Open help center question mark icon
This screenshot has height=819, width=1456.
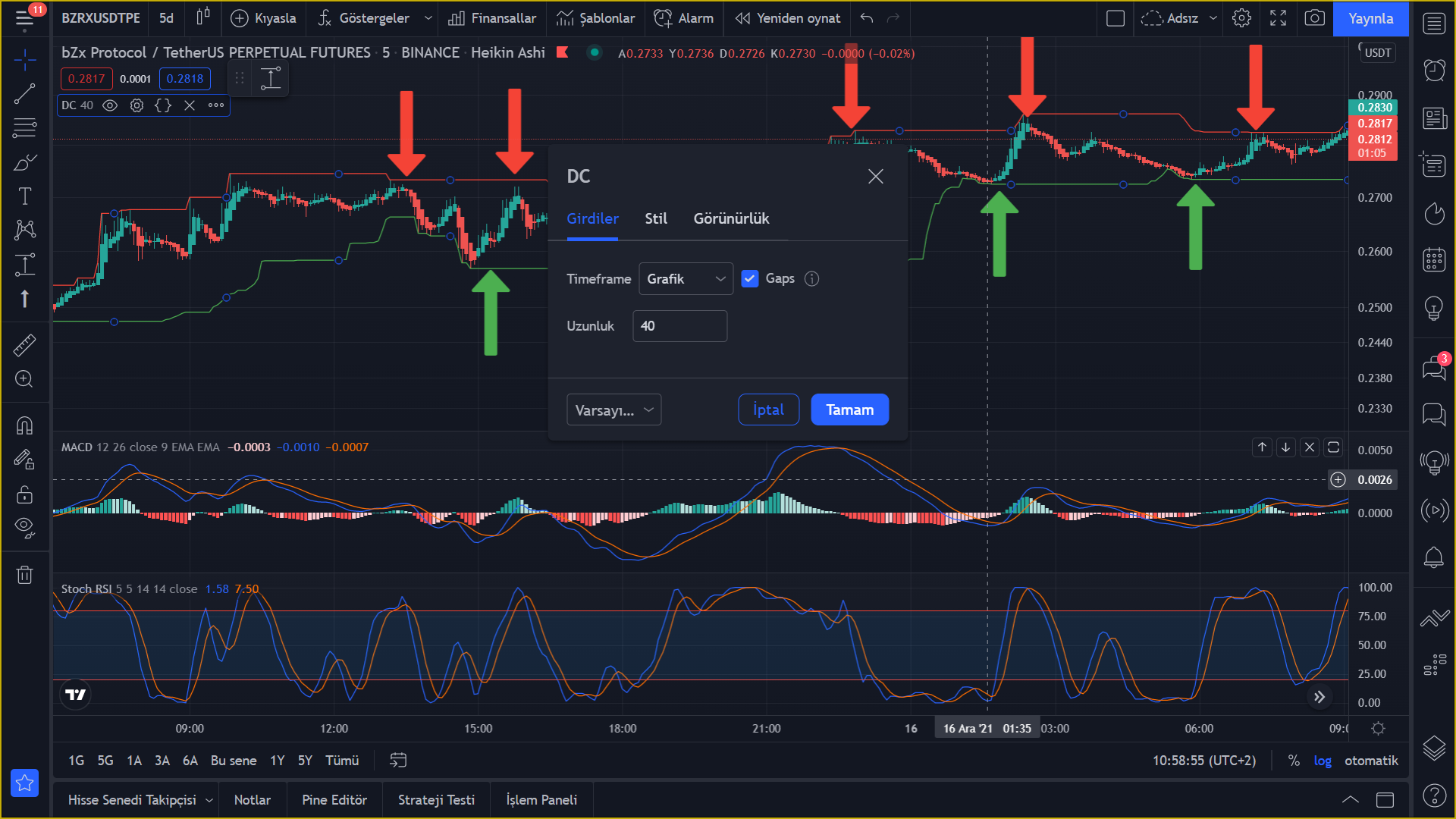click(x=1434, y=795)
